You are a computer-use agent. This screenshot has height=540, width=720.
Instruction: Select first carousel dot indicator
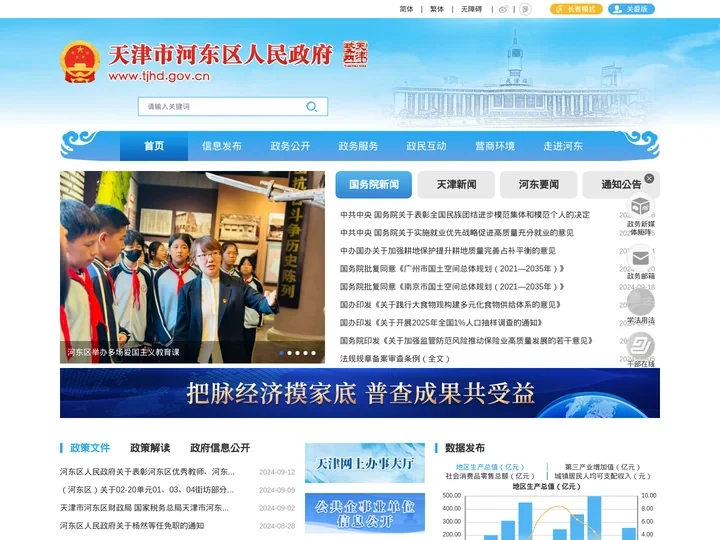click(x=281, y=353)
